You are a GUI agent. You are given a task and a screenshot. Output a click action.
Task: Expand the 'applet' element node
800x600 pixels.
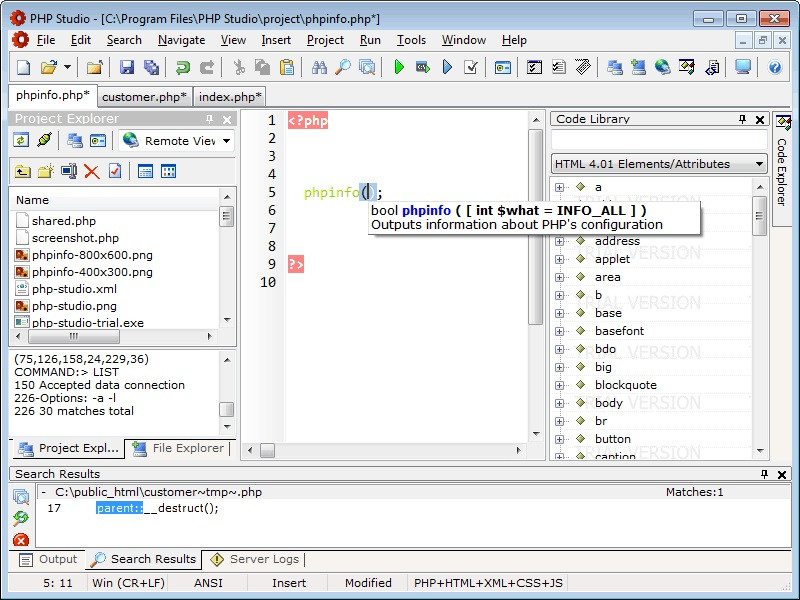click(x=560, y=259)
